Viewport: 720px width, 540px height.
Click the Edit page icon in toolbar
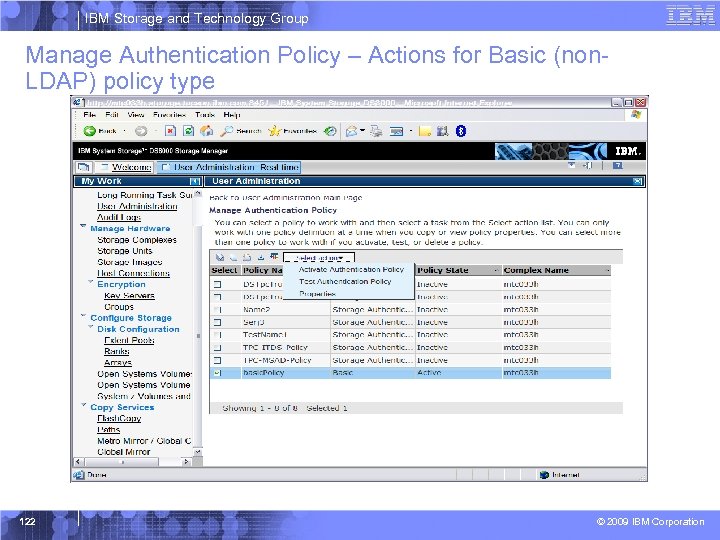pyautogui.click(x=396, y=132)
